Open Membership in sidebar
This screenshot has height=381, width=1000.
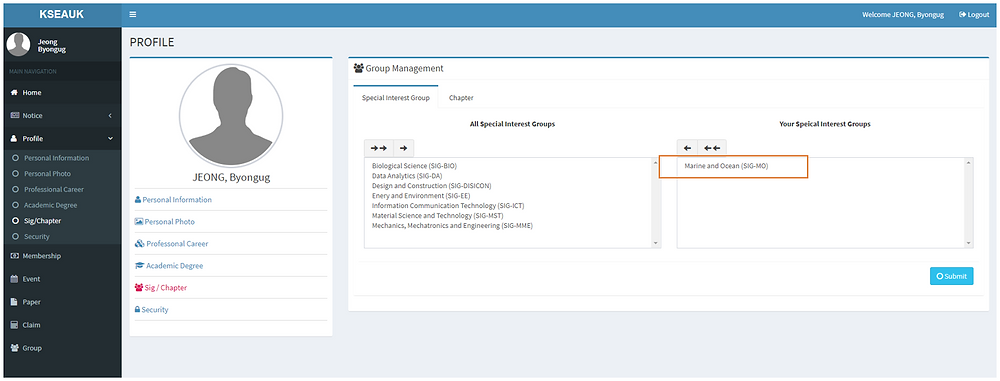[x=61, y=256]
